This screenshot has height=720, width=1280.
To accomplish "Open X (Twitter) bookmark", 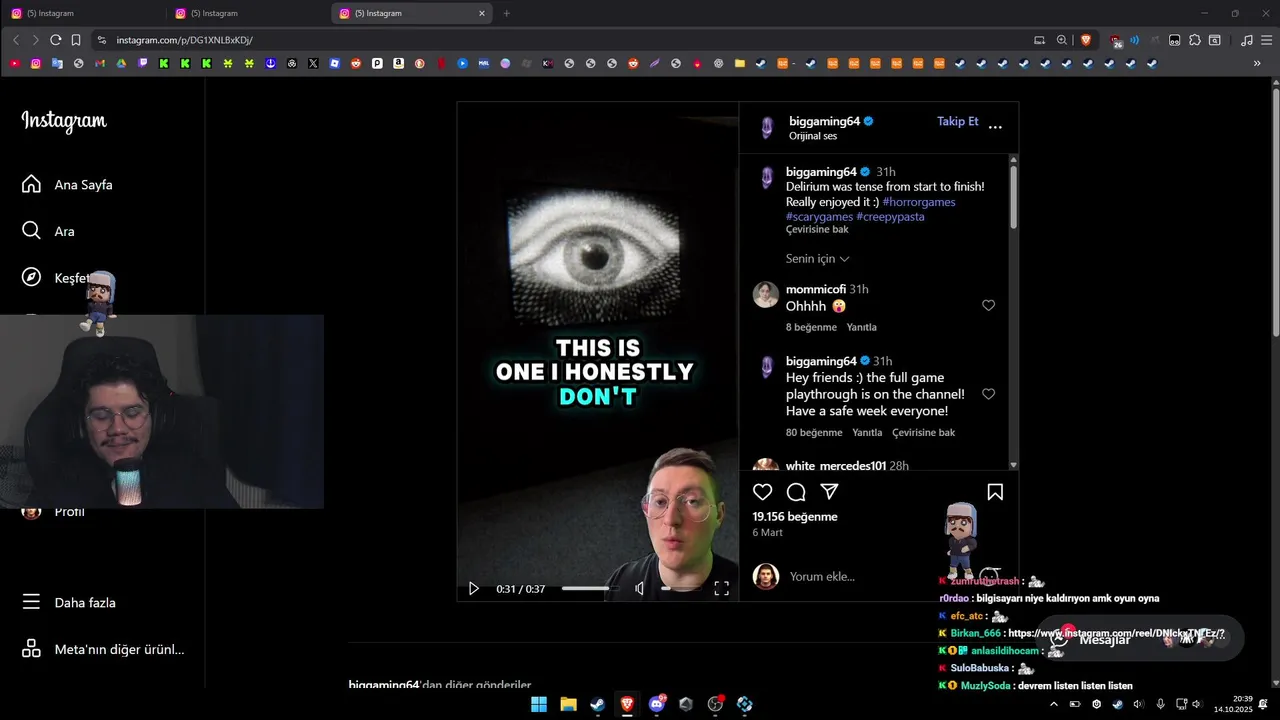I will [x=313, y=63].
